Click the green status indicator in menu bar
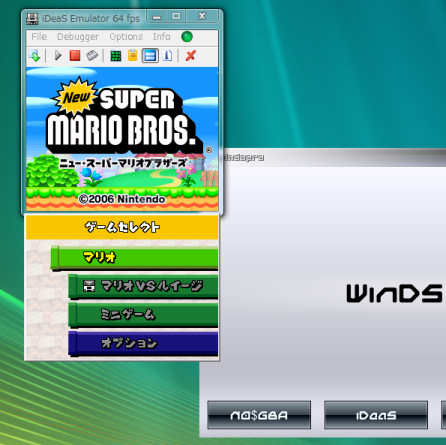This screenshot has width=446, height=445. (187, 37)
